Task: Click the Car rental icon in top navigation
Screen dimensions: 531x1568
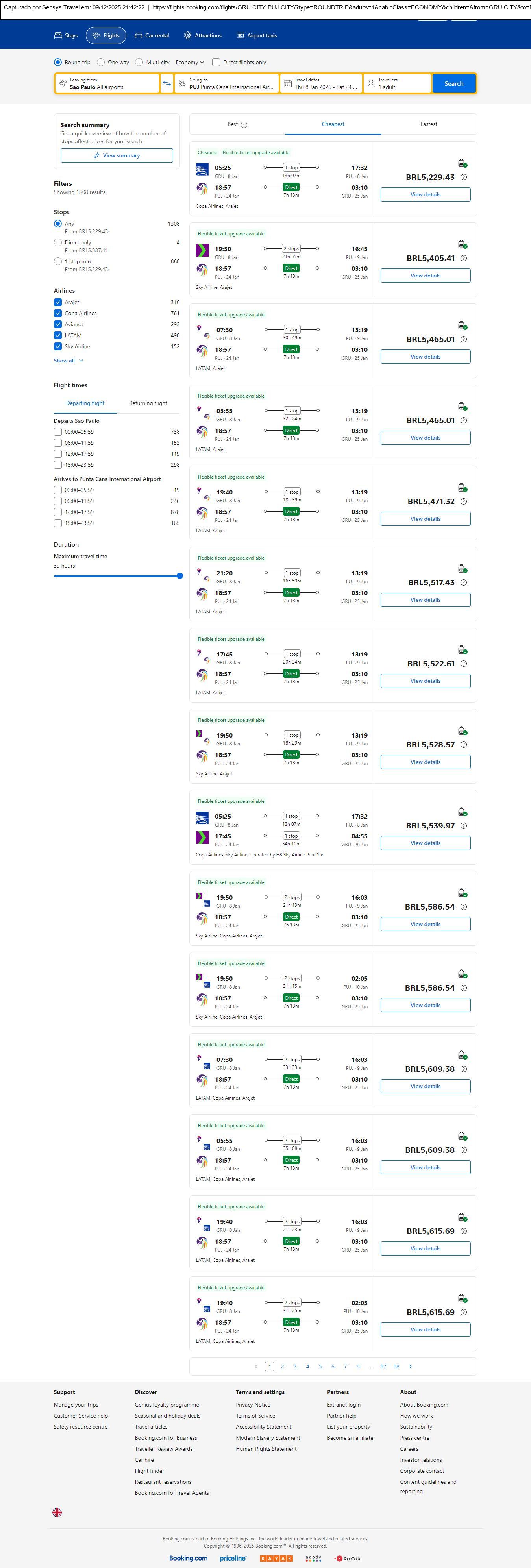Action: coord(138,36)
